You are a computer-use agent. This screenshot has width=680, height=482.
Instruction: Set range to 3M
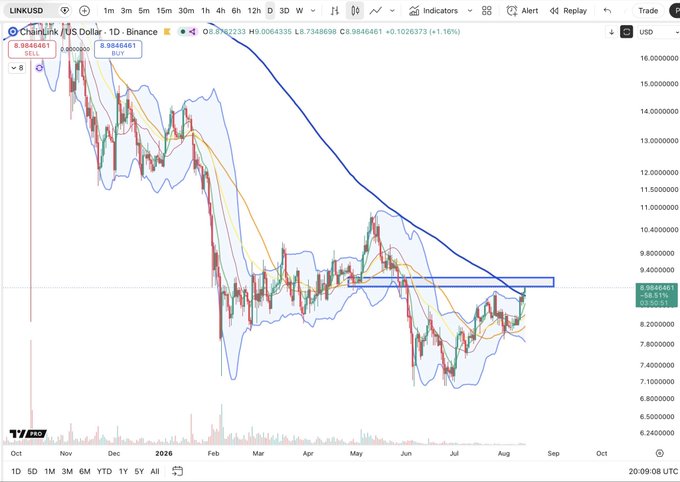coord(67,471)
